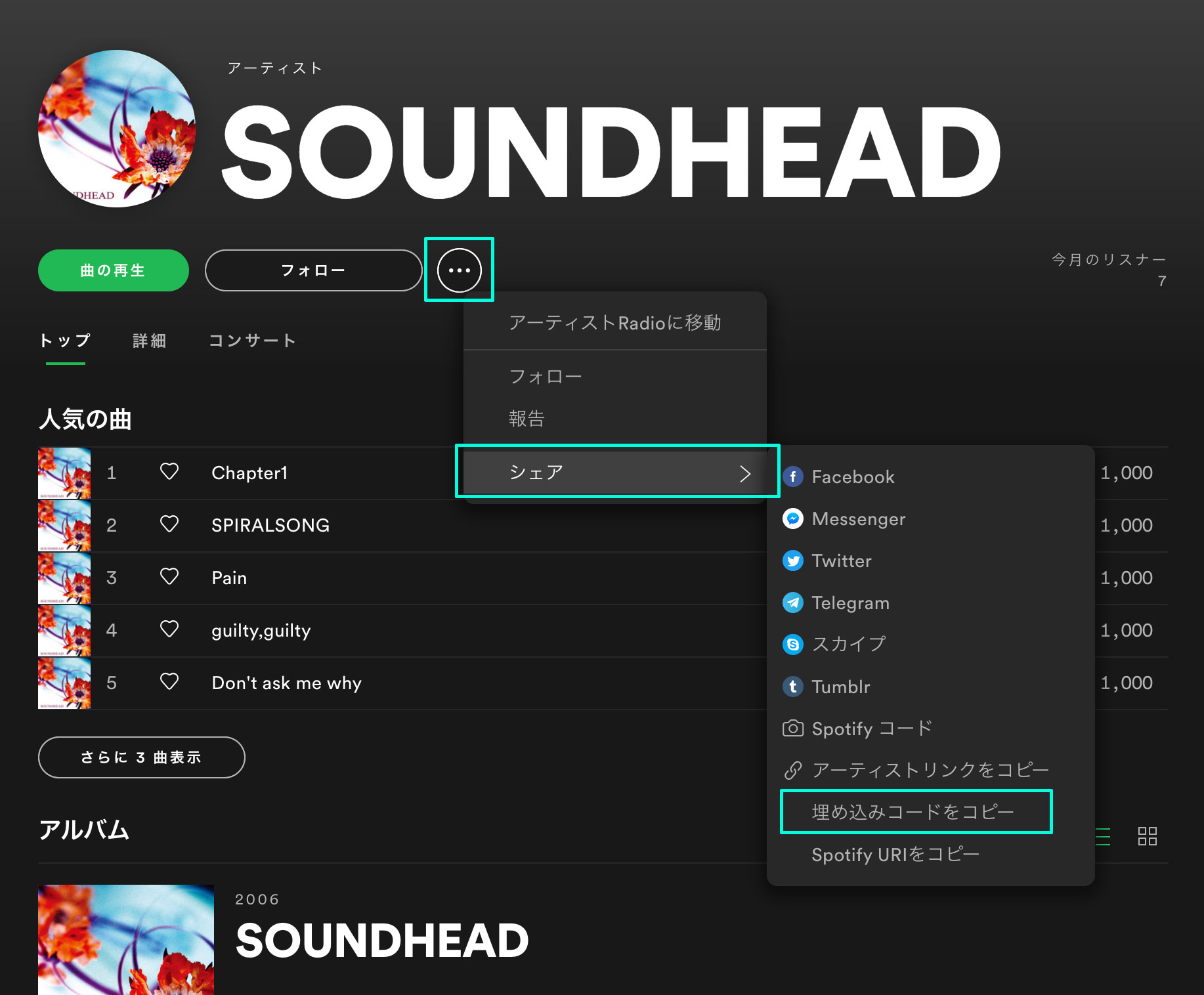Switch albums to grid view icon

(1147, 836)
